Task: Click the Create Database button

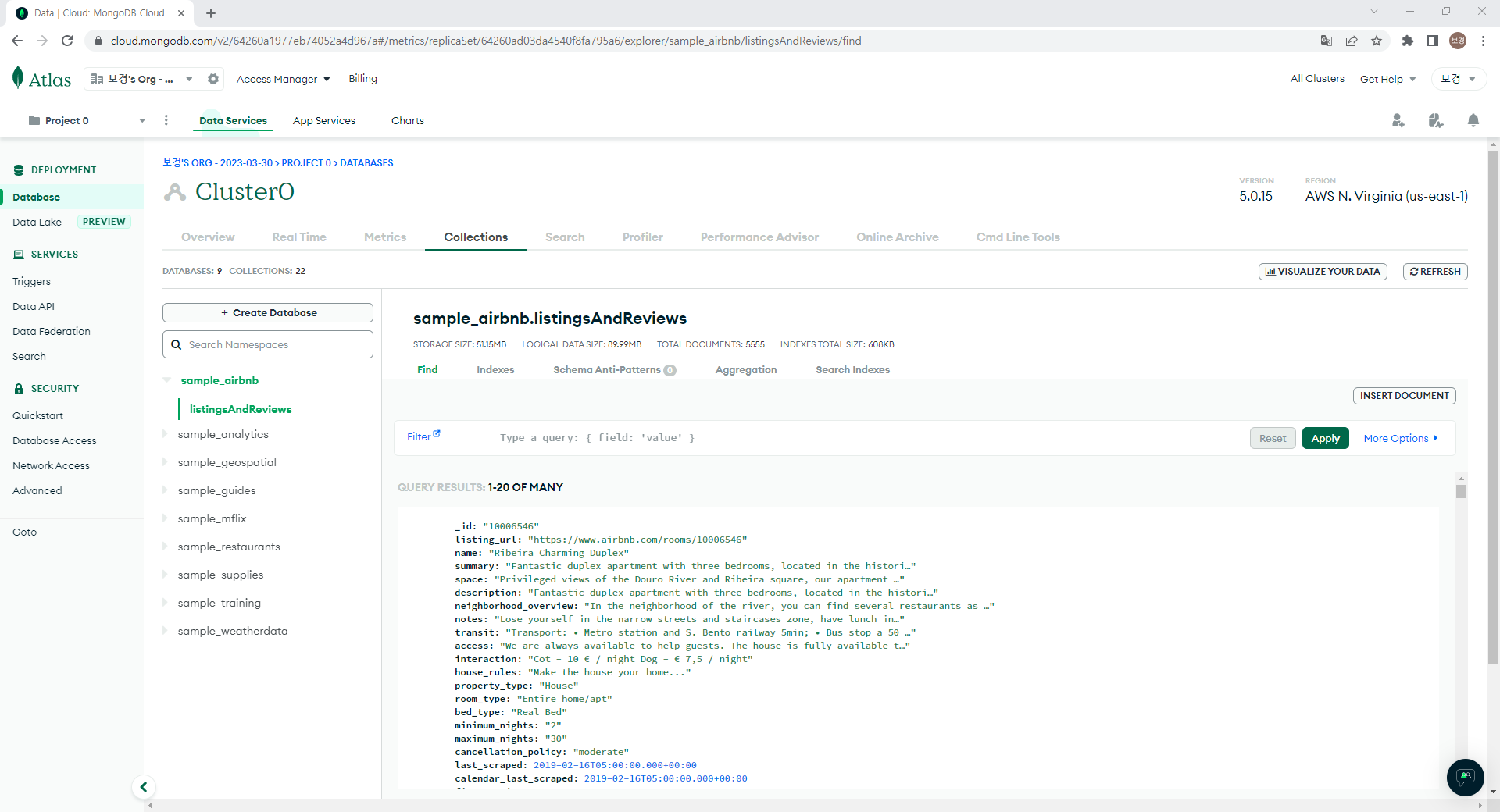Action: (268, 313)
